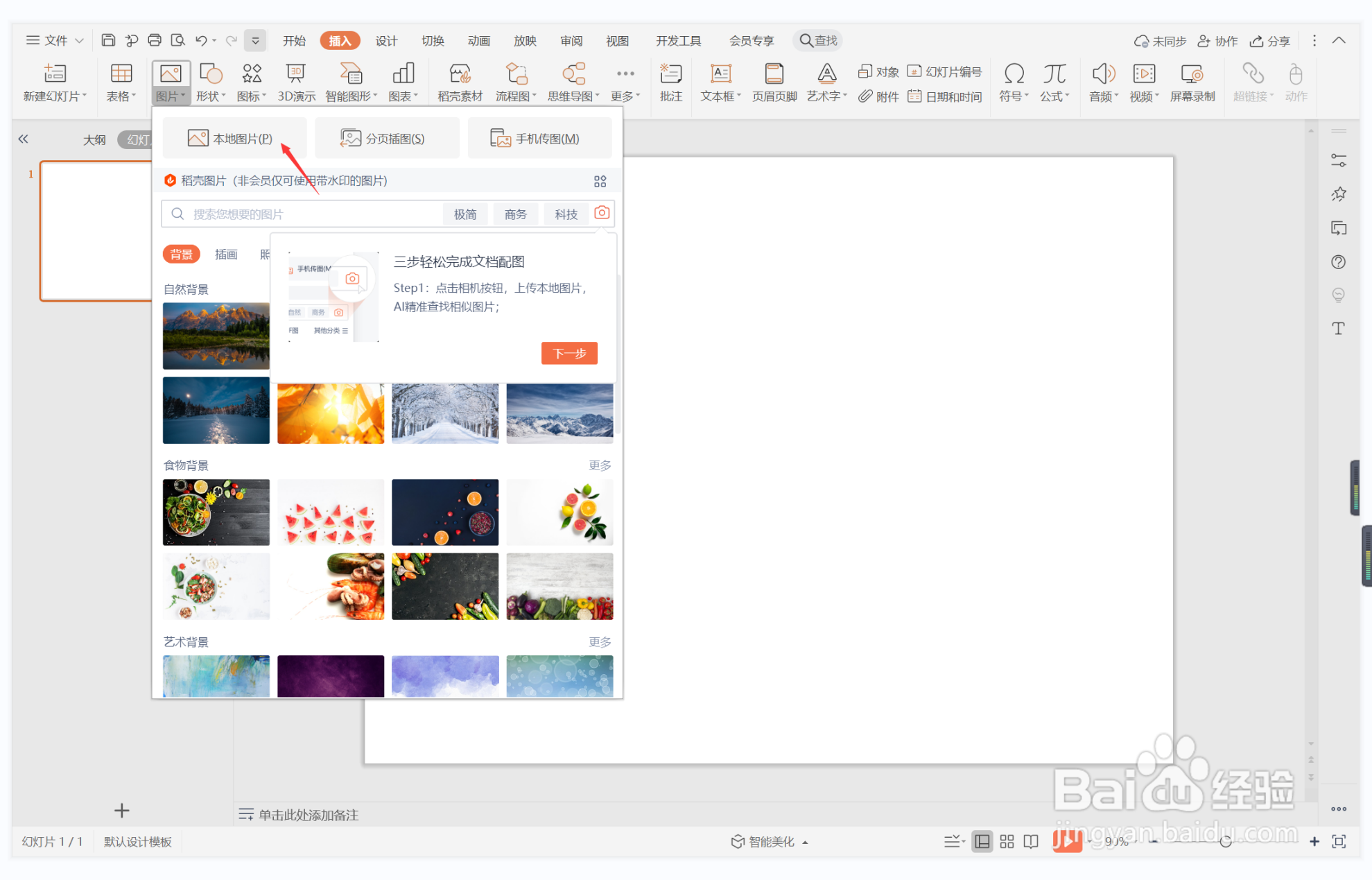
Task: Click print preview icon in quick toolbar
Action: [178, 40]
